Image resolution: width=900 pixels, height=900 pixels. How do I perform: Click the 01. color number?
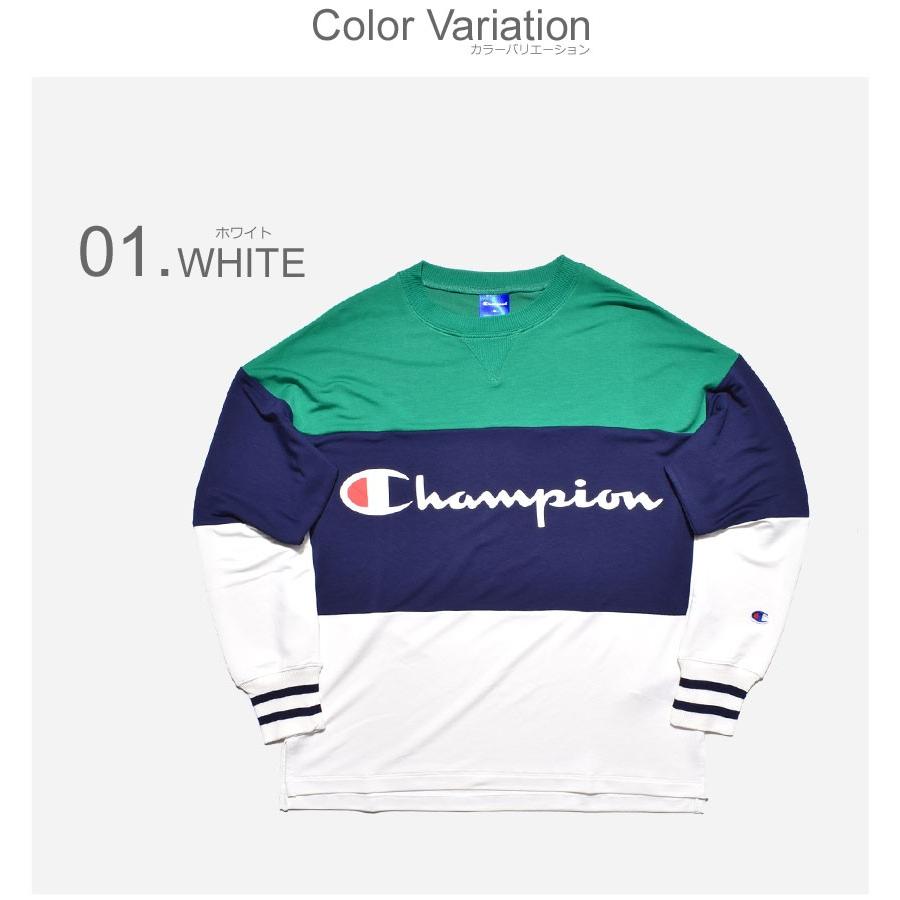pos(125,252)
